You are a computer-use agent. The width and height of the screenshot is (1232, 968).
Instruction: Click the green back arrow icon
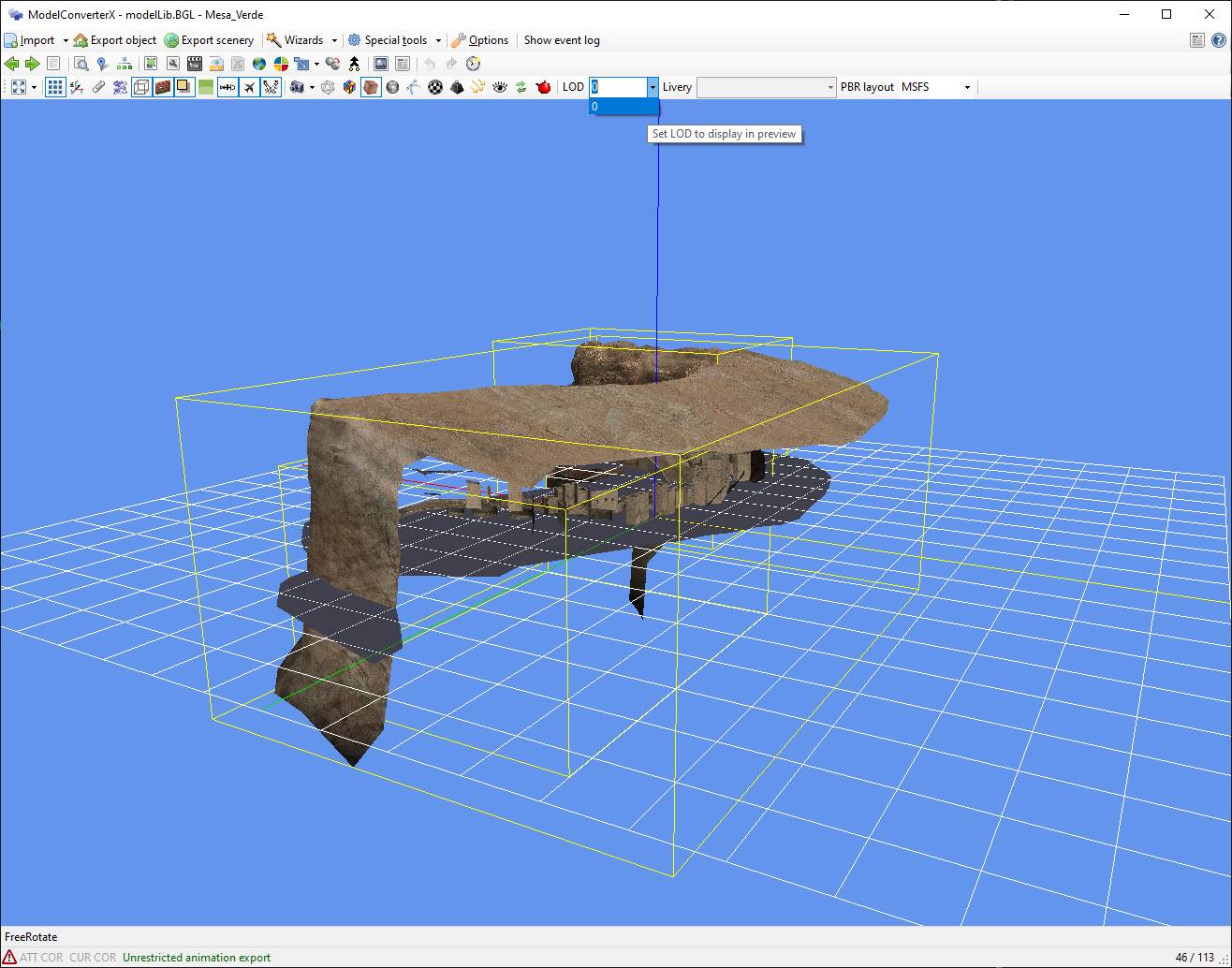[x=11, y=64]
